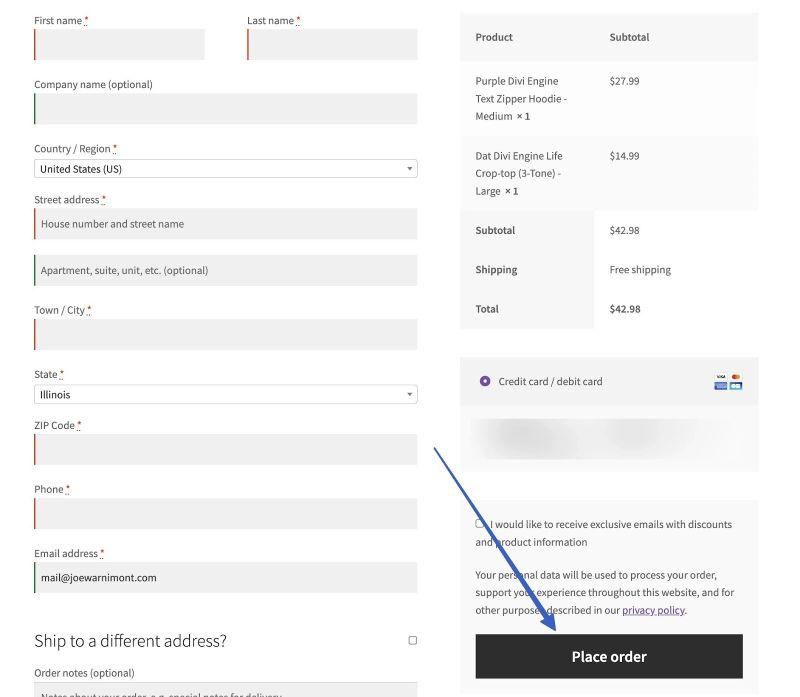
Task: Click the First name input field
Action: tap(119, 44)
